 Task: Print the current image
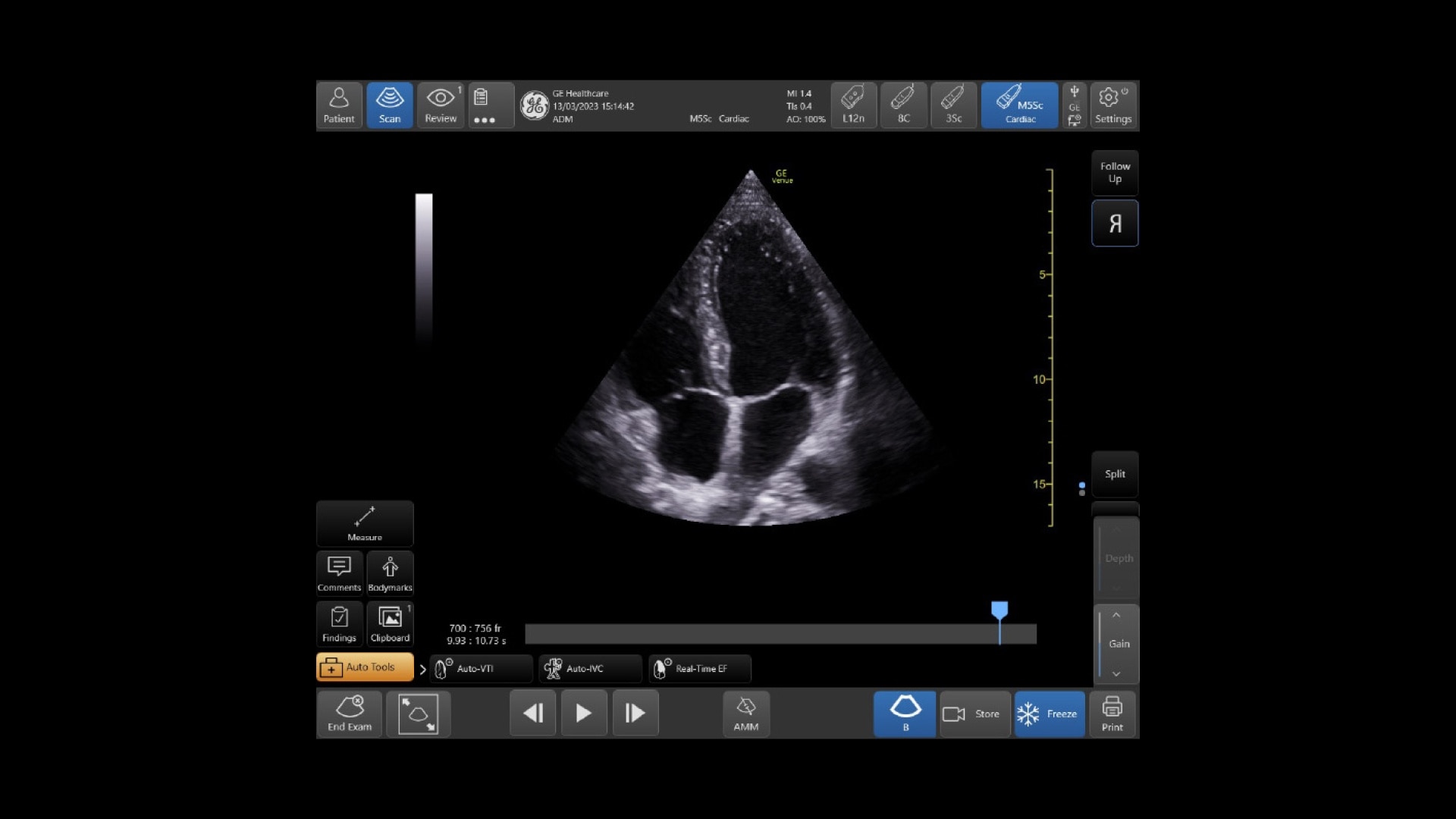pyautogui.click(x=1112, y=714)
